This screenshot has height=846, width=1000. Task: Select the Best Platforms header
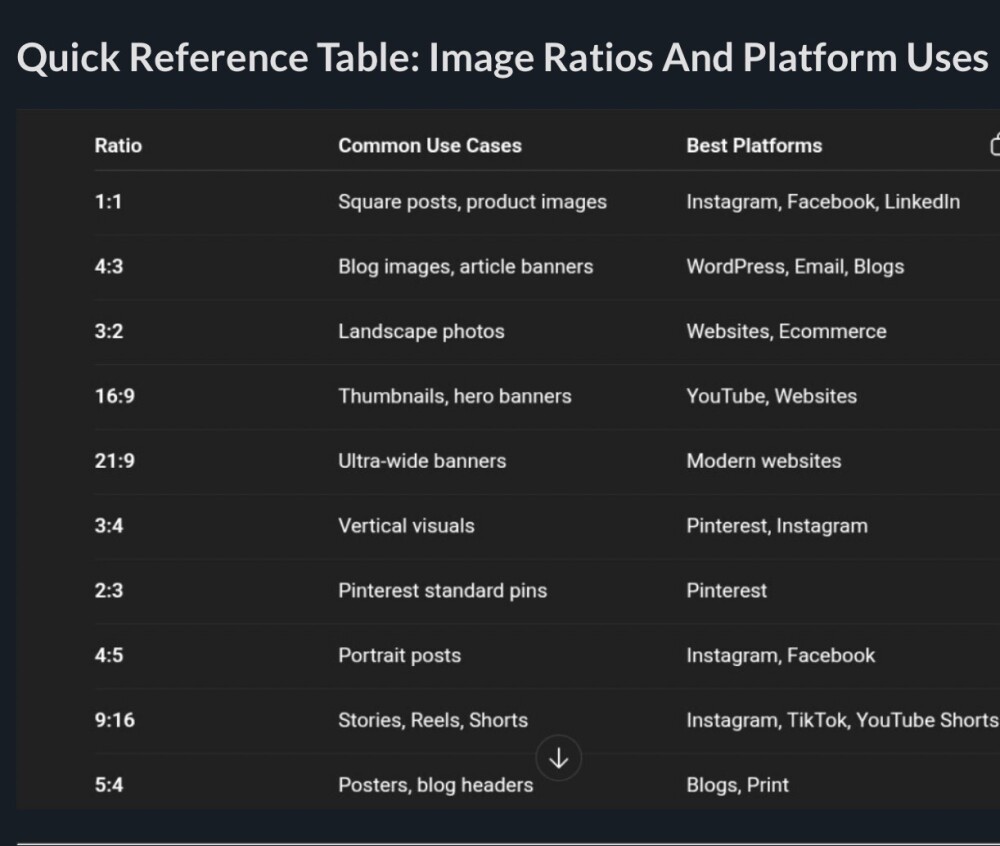pyautogui.click(x=754, y=145)
